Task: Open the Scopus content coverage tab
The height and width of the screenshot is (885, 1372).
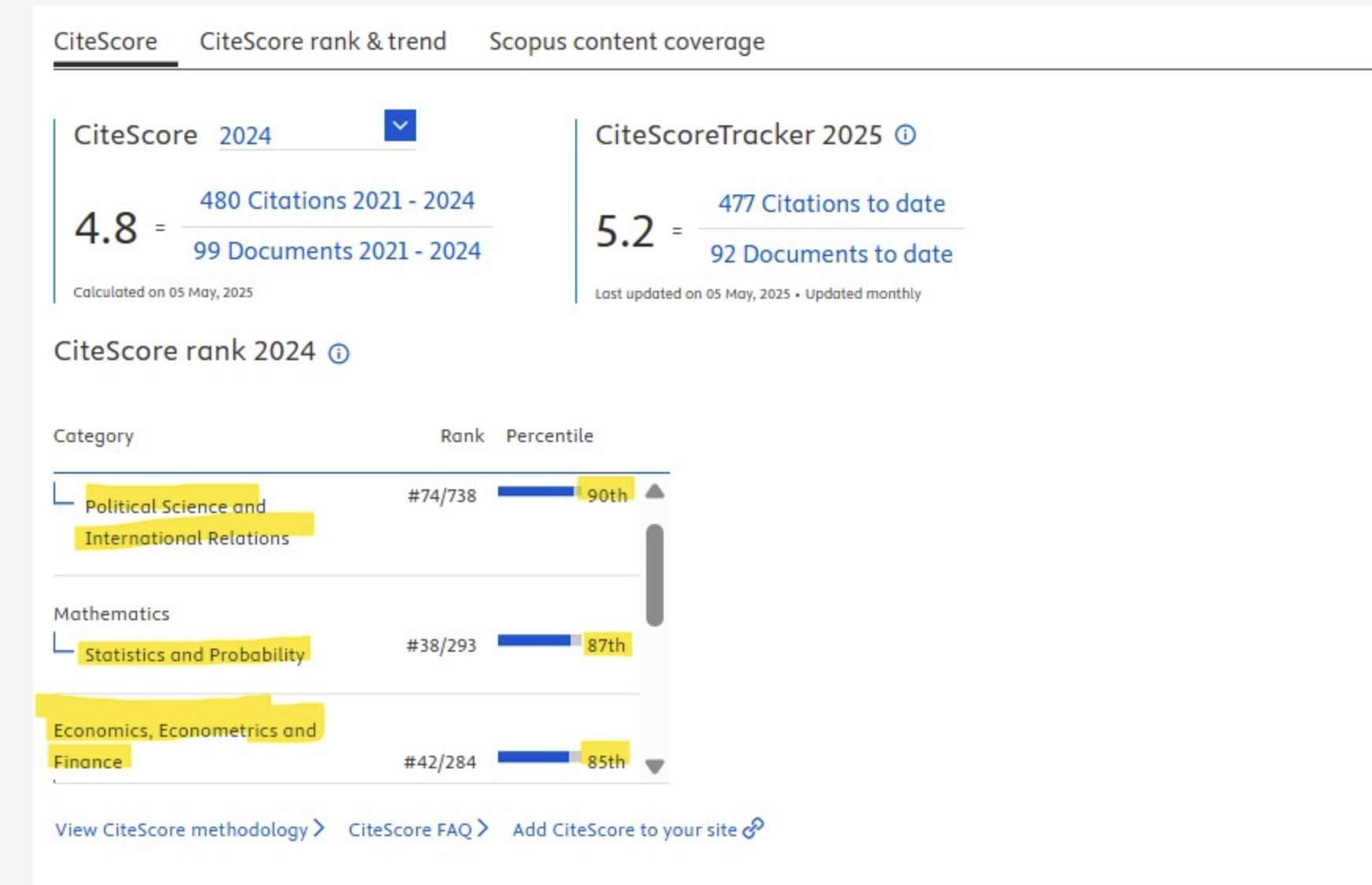Action: tap(627, 41)
